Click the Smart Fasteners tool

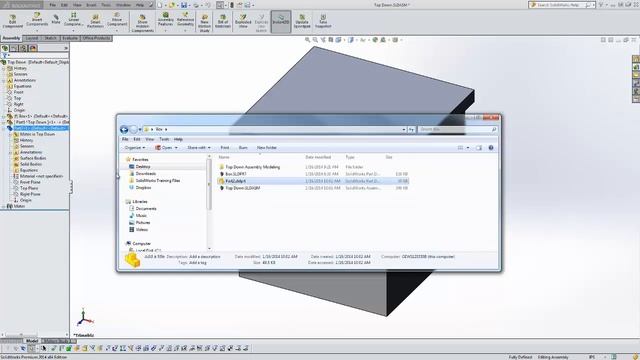point(95,21)
